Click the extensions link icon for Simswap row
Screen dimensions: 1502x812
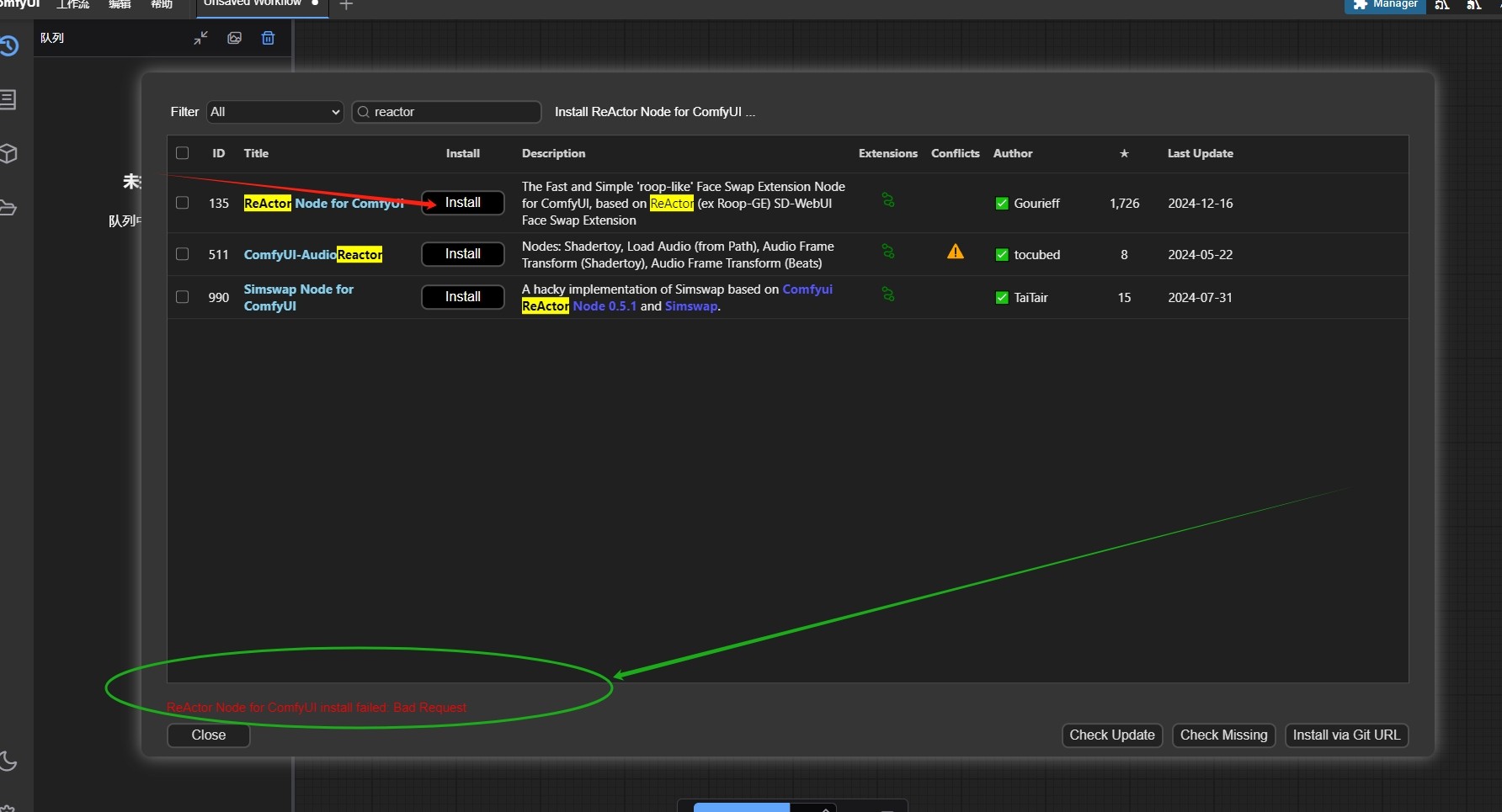[888, 295]
